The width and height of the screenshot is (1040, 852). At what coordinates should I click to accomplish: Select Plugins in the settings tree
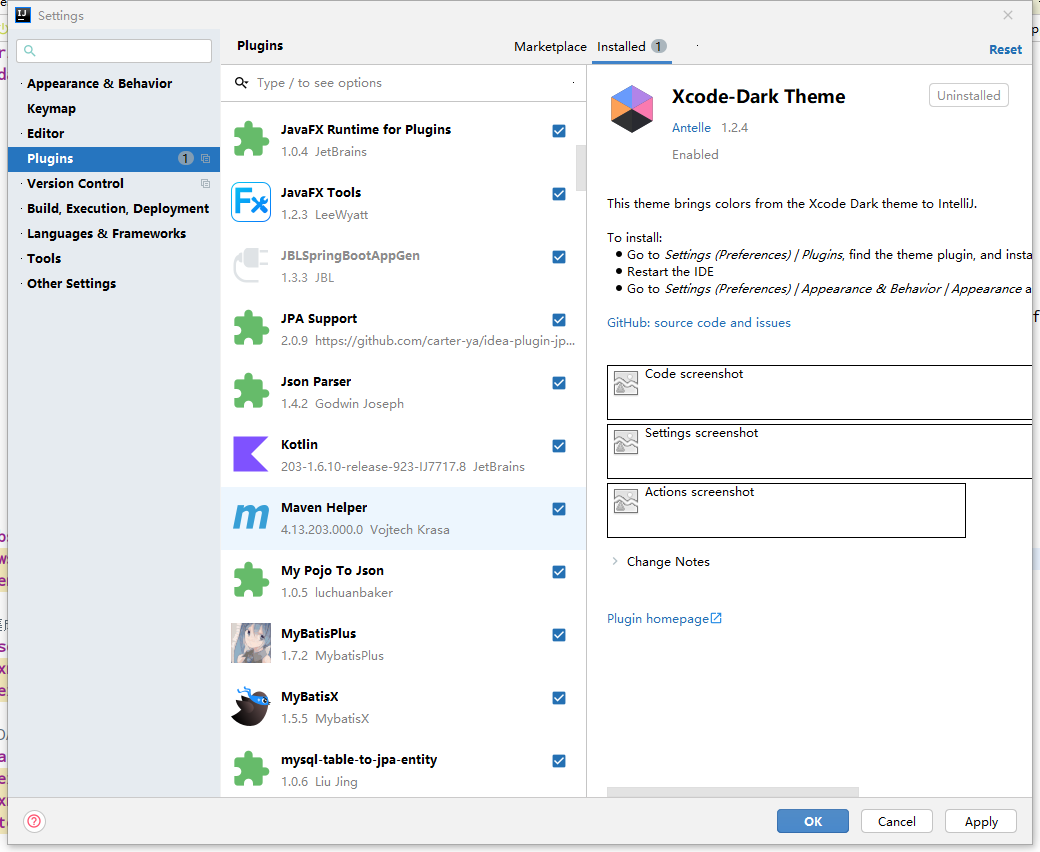tap(114, 158)
